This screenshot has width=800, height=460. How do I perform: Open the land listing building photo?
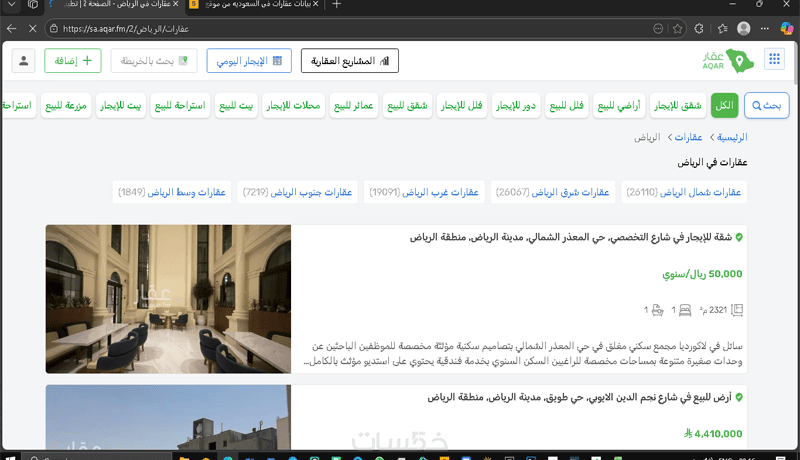[x=168, y=417]
